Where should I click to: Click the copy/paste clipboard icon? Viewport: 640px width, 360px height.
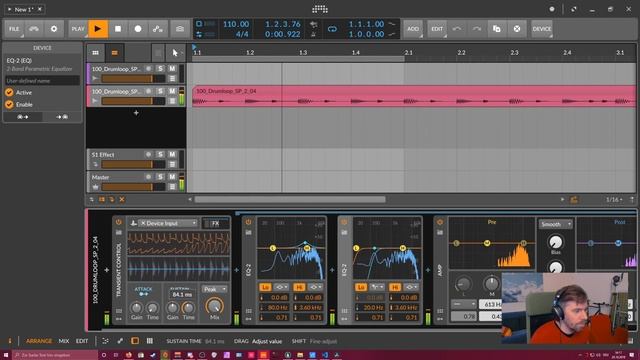coord(497,29)
